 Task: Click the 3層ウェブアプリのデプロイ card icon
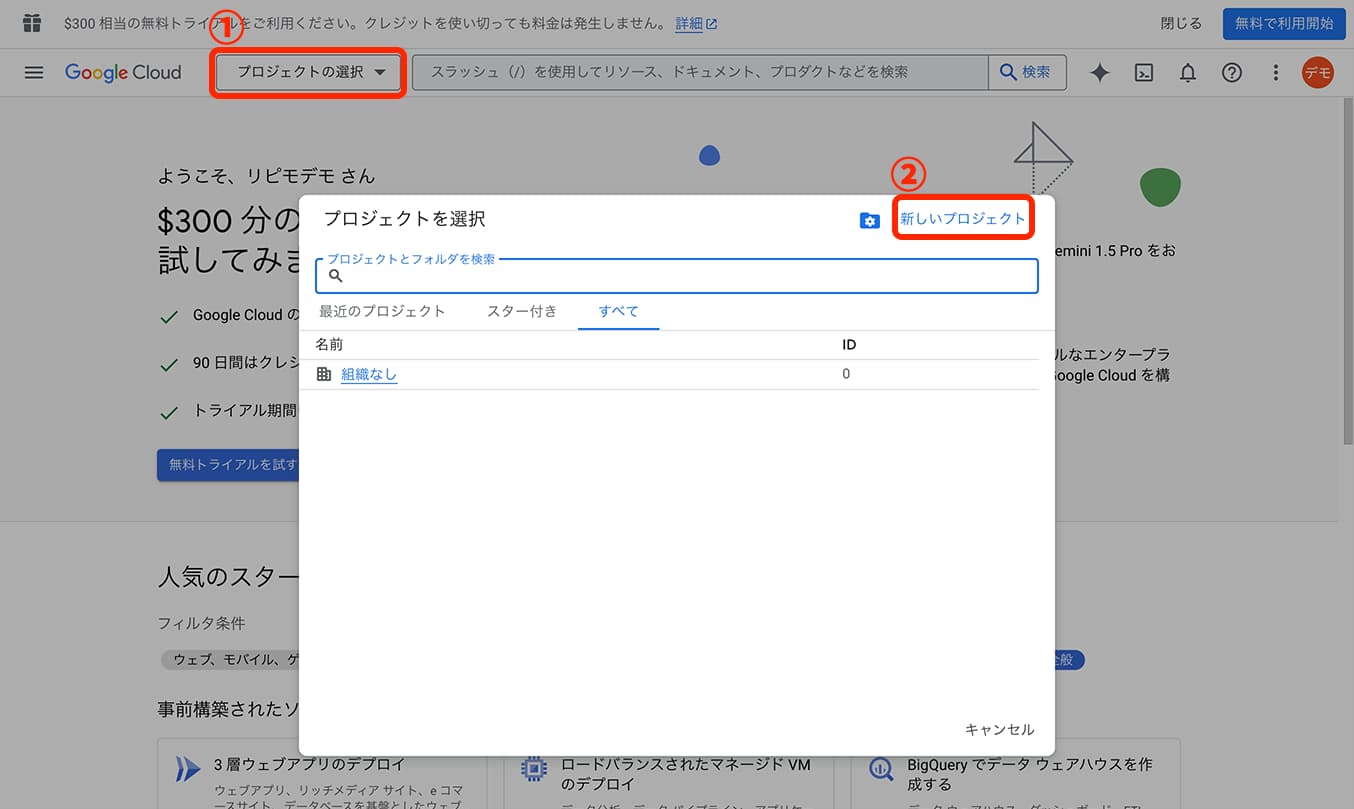(188, 769)
